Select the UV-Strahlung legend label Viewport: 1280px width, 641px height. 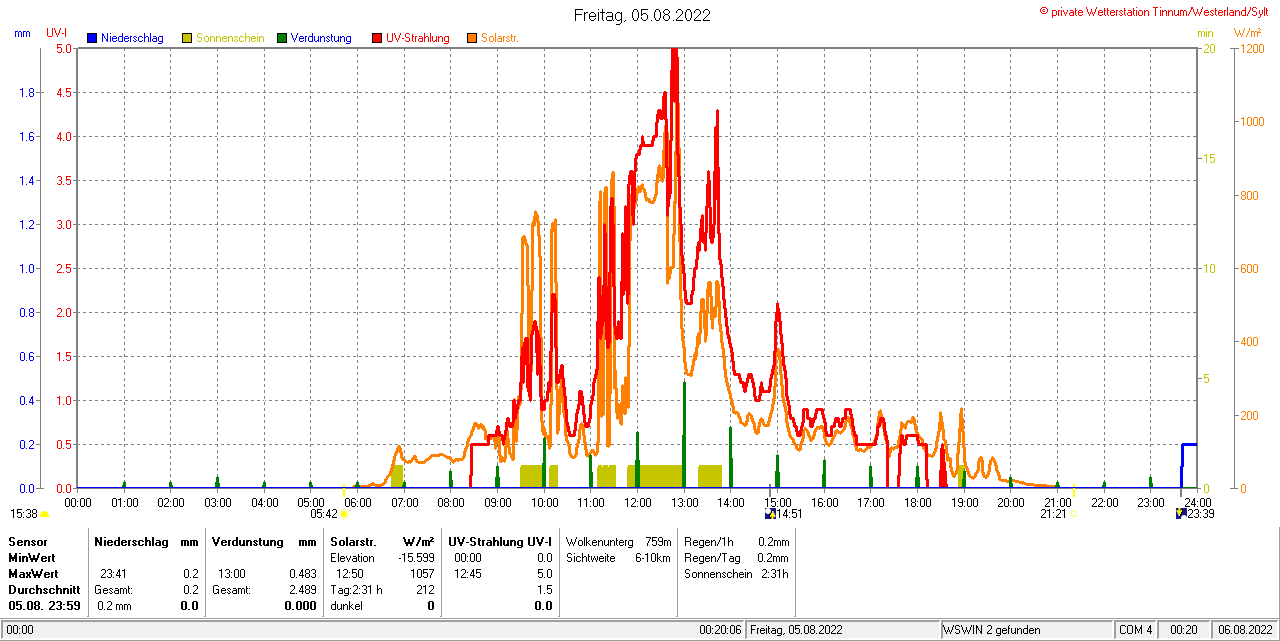[x=420, y=38]
